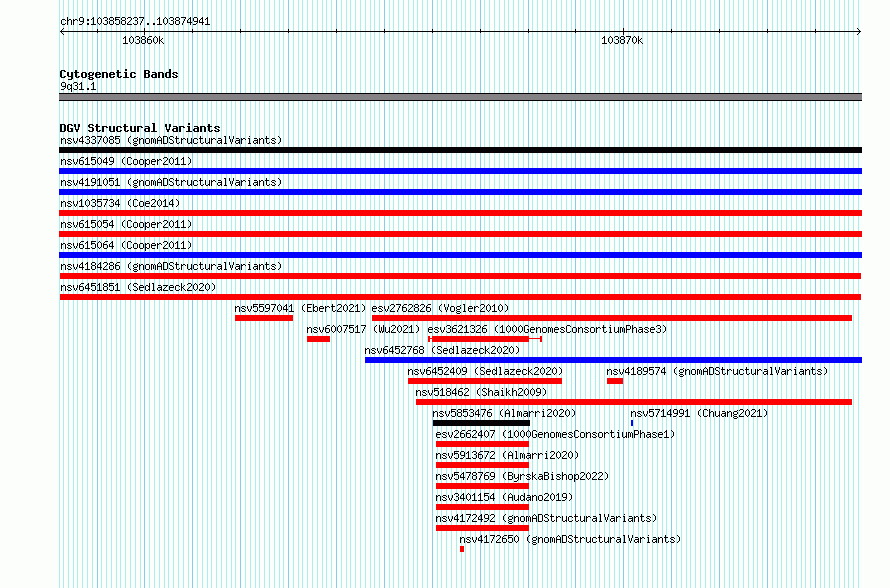Open the nsv6451851 (Sedlazeck2020) label
Viewport: 890px width, 588px height.
pyautogui.click(x=138, y=287)
